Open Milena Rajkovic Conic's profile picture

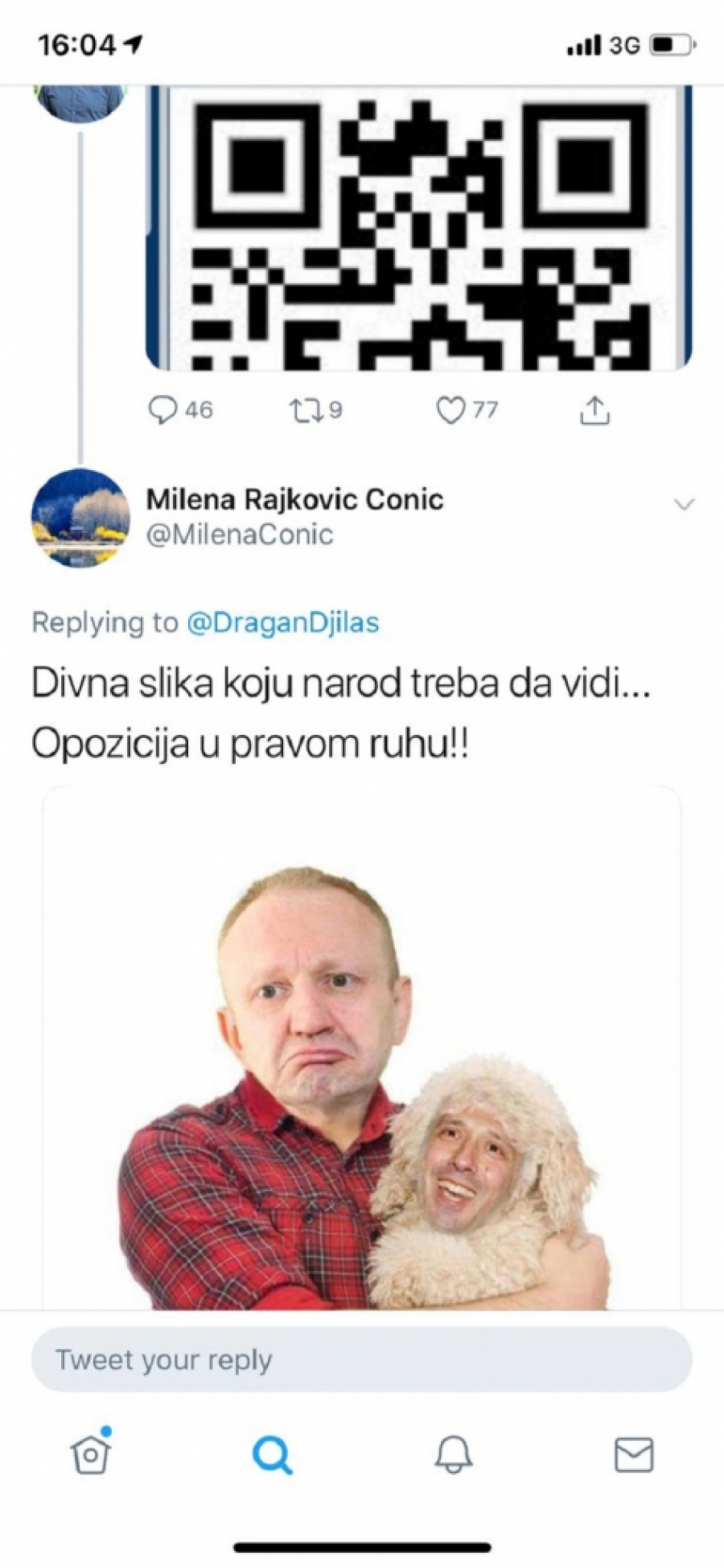point(80,518)
